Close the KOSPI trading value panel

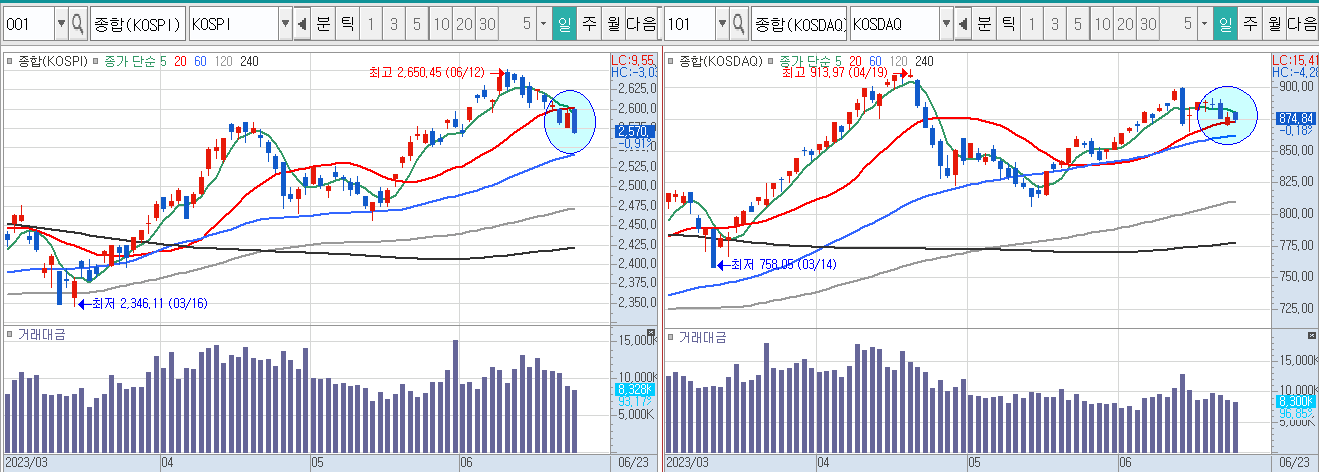pyautogui.click(x=651, y=333)
